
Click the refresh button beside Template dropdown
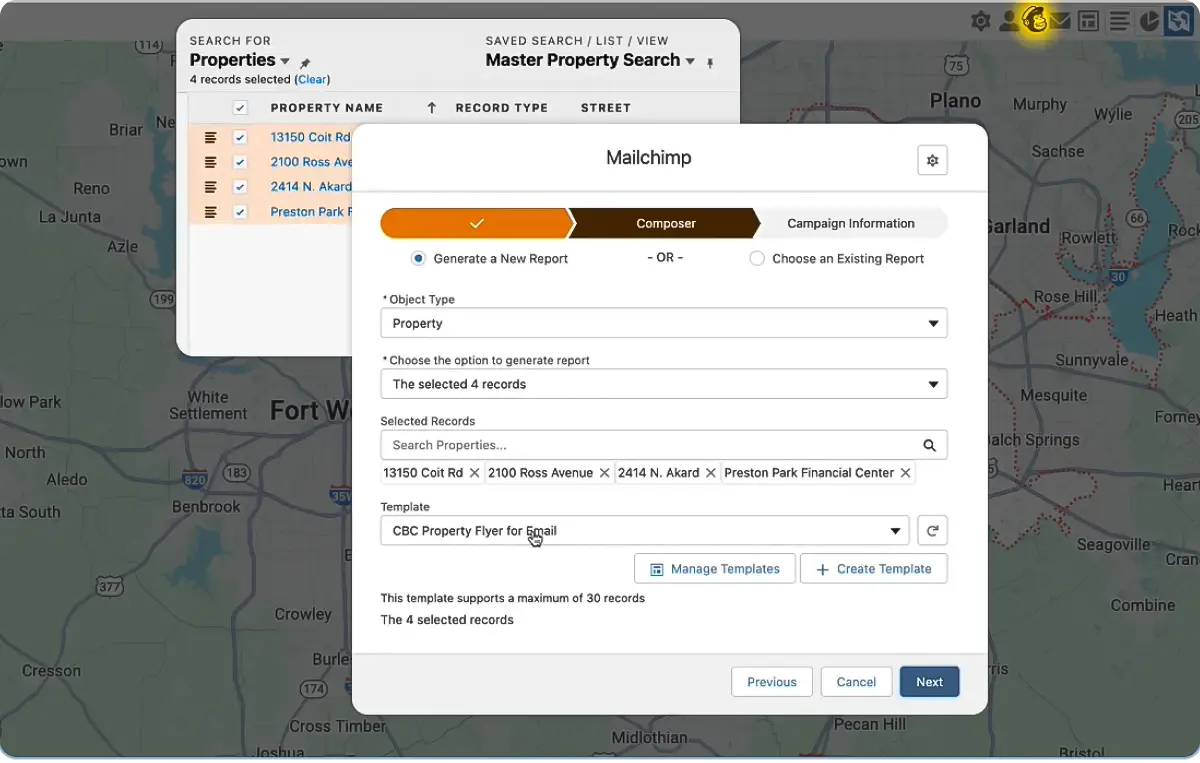pos(932,531)
